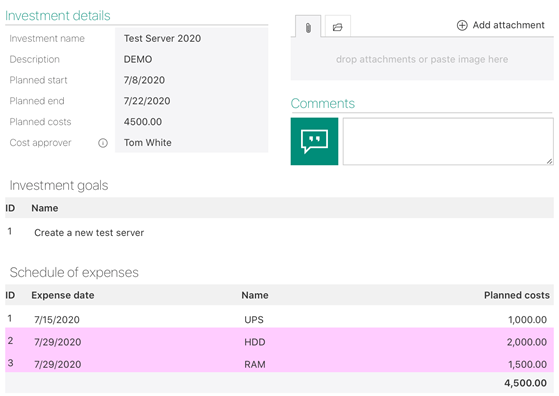559x396 pixels.
Task: Switch to the folder files tab
Action: pyautogui.click(x=337, y=27)
